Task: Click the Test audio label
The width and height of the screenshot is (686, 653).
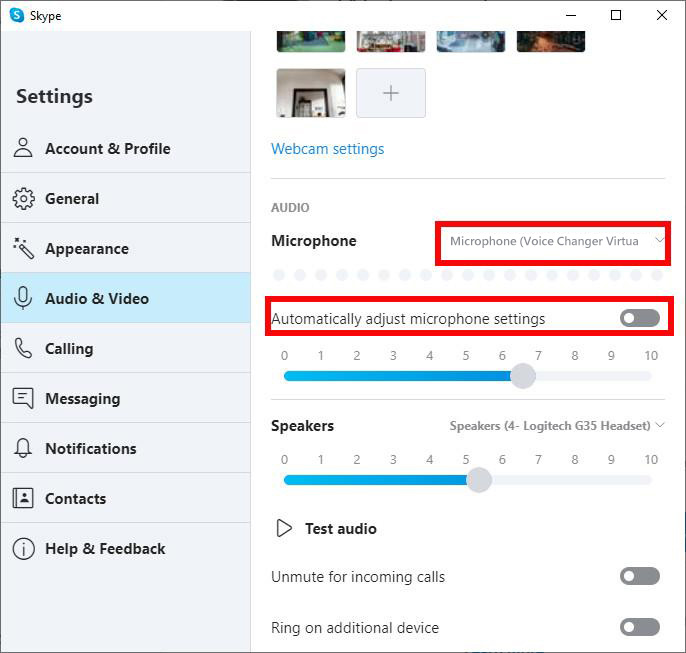Action: tap(341, 528)
